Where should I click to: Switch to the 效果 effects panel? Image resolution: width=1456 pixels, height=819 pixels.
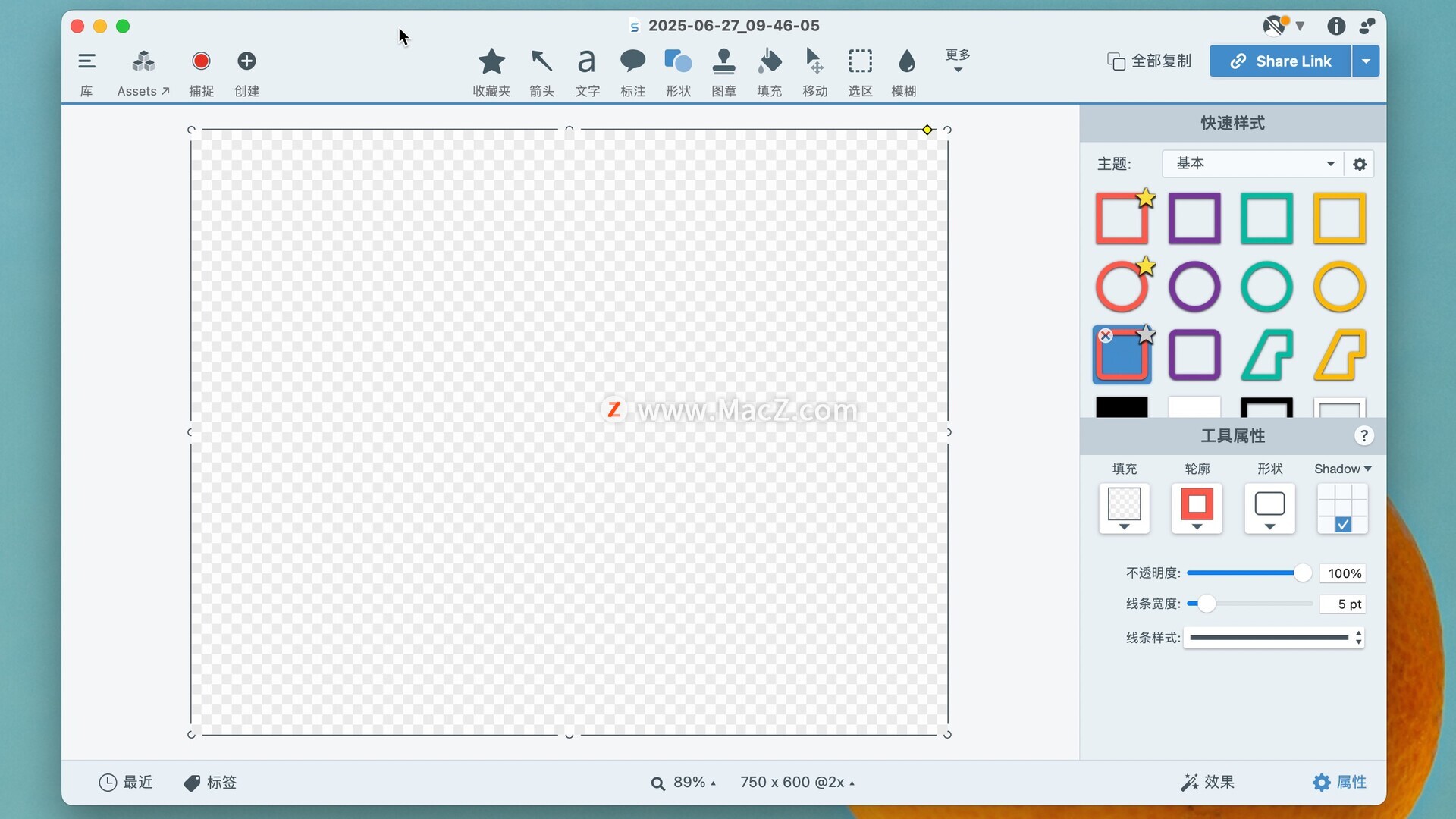(1207, 783)
